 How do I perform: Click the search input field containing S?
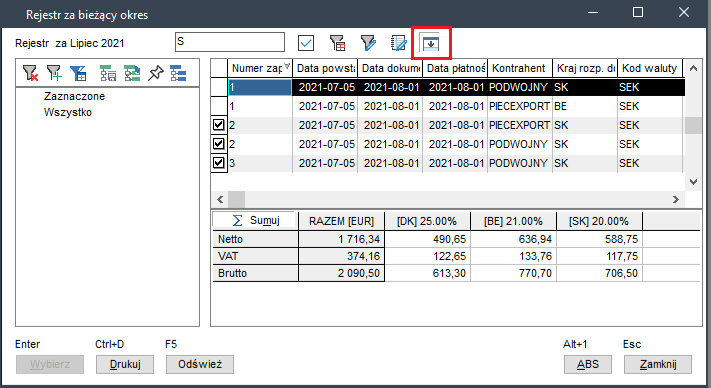[x=230, y=42]
